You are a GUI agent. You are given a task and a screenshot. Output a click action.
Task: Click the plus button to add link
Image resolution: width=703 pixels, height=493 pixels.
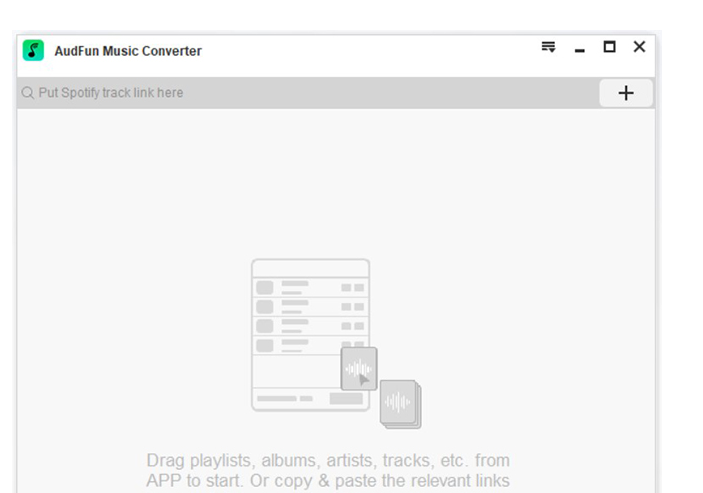coord(626,93)
